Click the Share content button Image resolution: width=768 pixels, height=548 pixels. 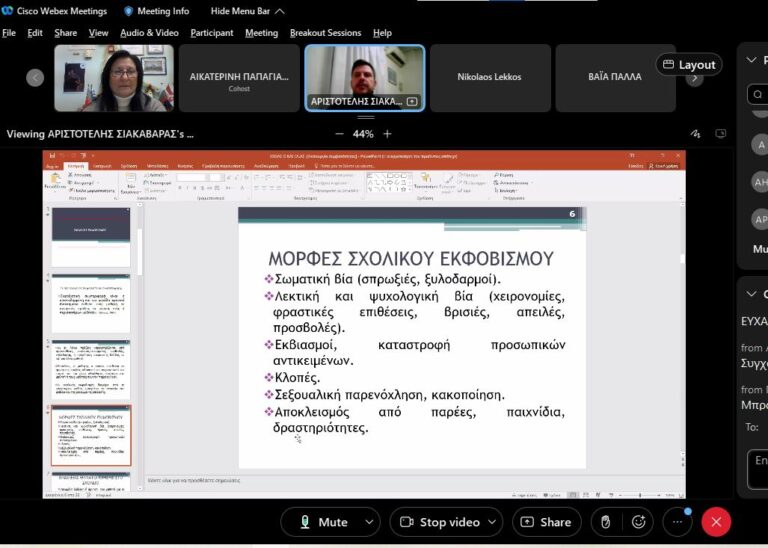coord(546,522)
